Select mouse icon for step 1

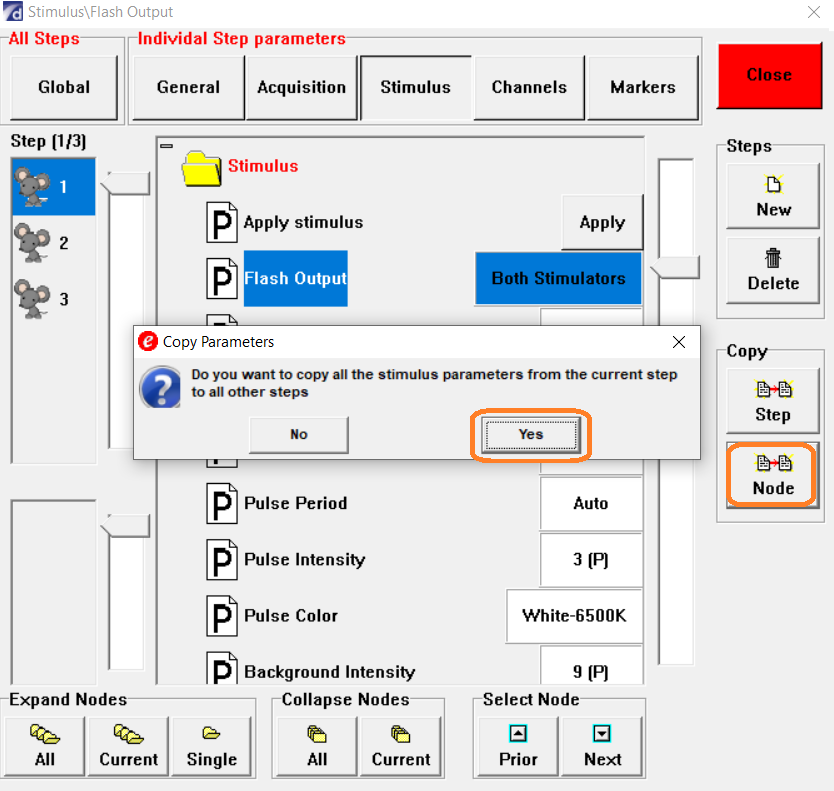tap(32, 187)
